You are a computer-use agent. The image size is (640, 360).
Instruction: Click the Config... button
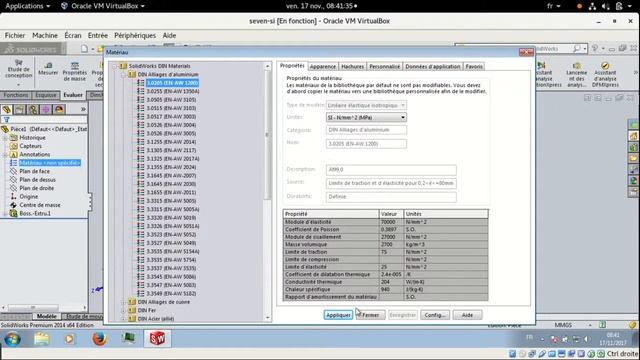[x=435, y=315]
